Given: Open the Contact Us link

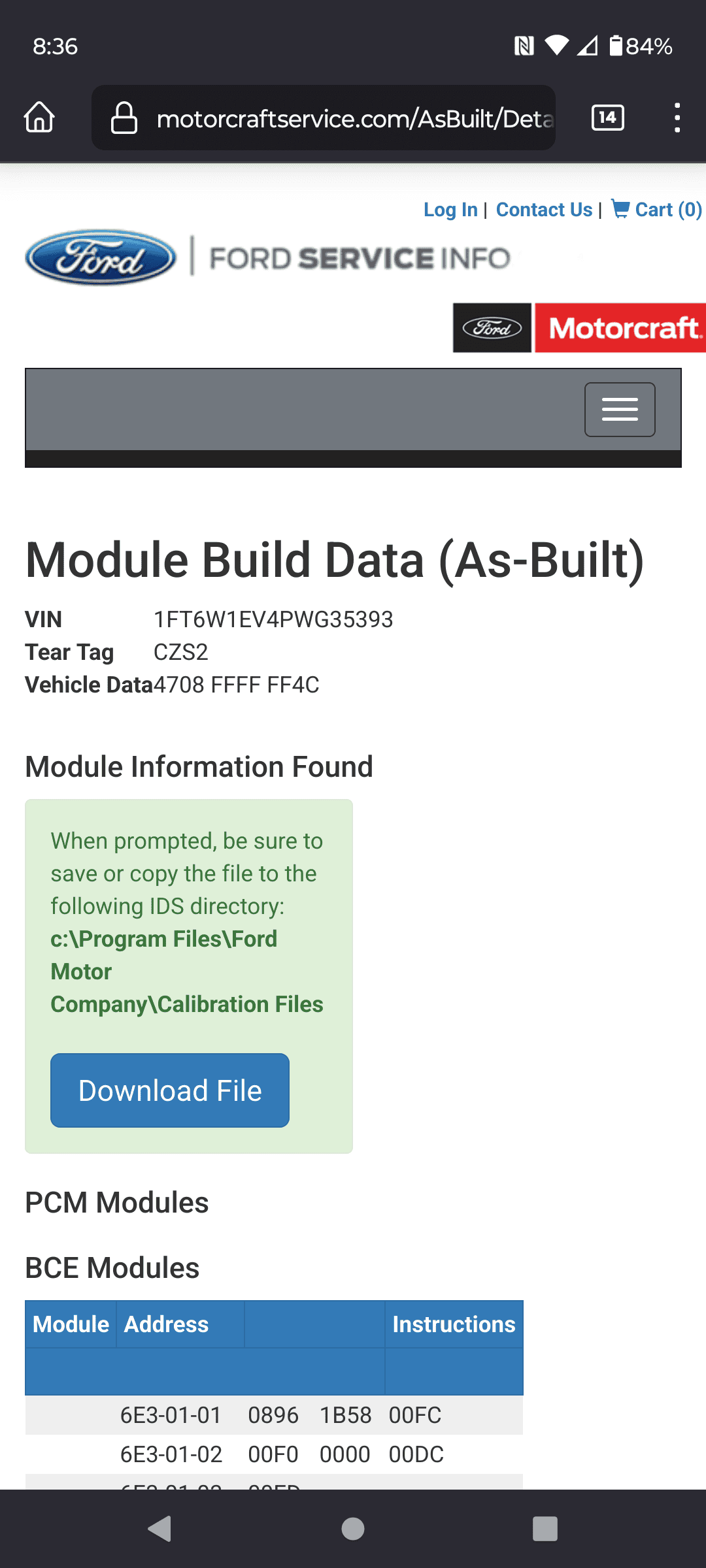Looking at the screenshot, I should coord(544,210).
